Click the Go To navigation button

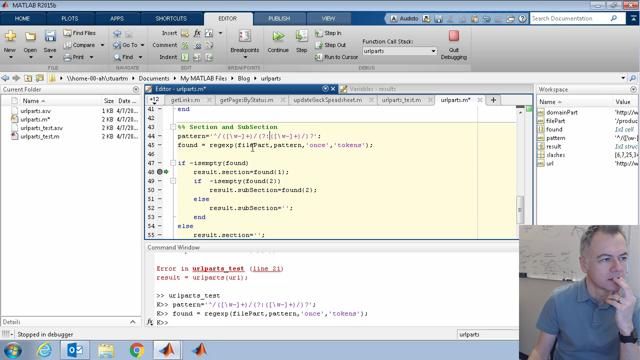pos(126,45)
